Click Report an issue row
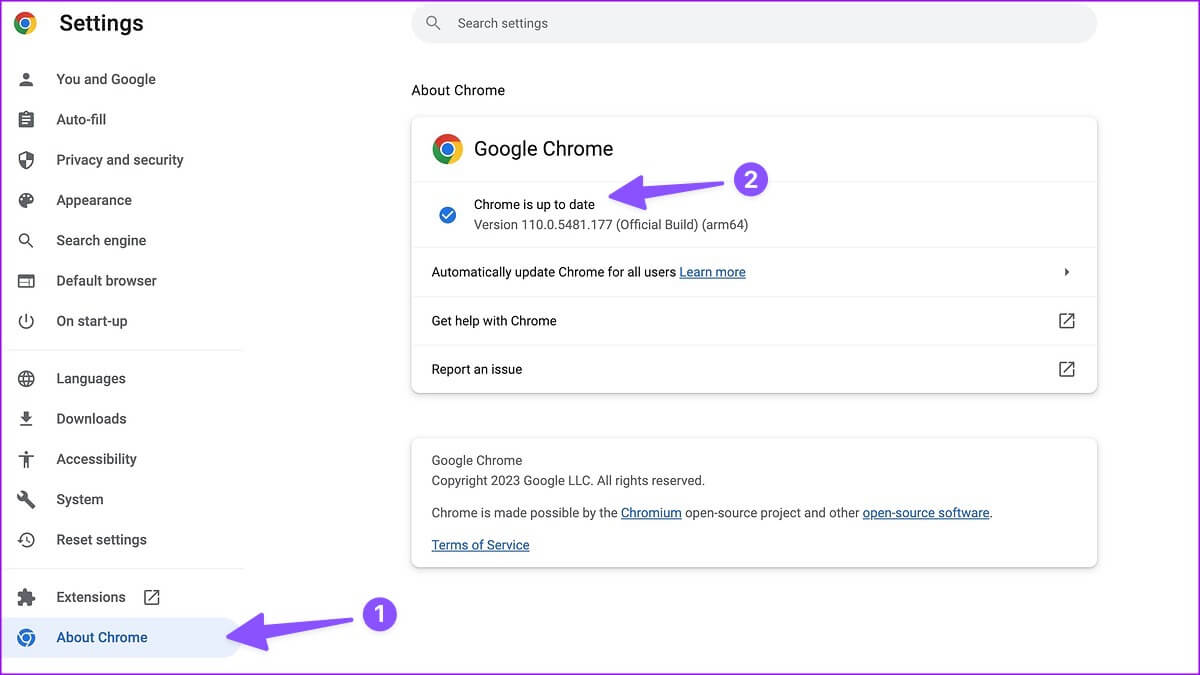This screenshot has width=1200, height=675. click(754, 369)
